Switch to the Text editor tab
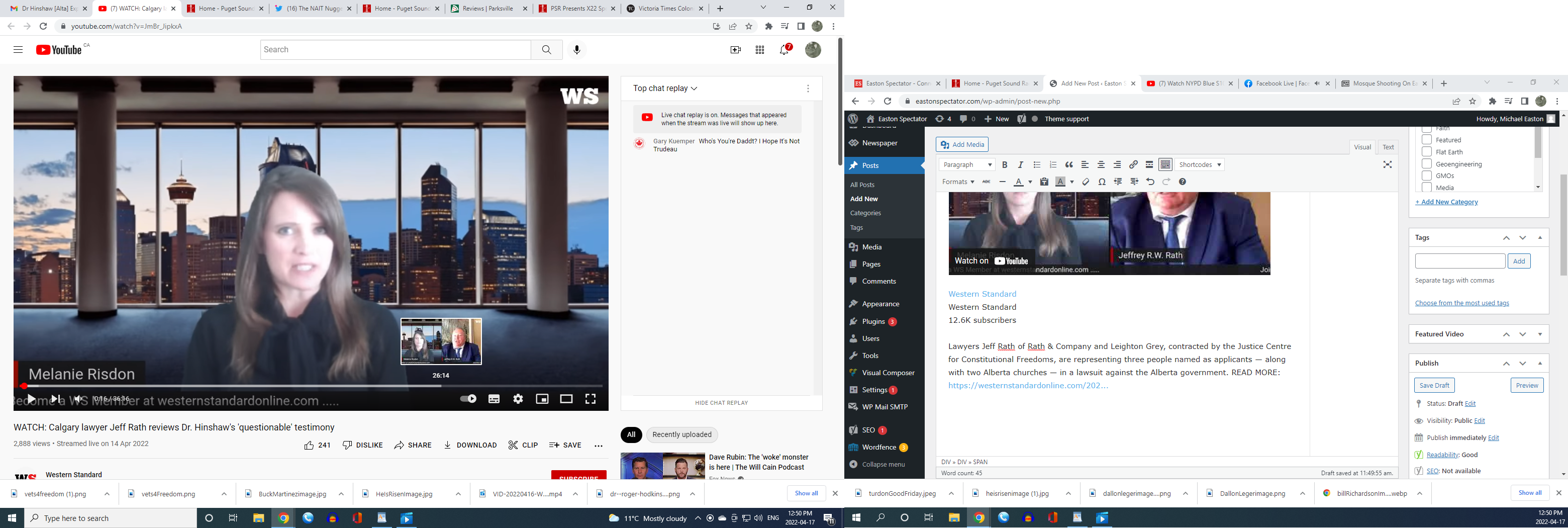This screenshot has width=1568, height=528. [1388, 147]
